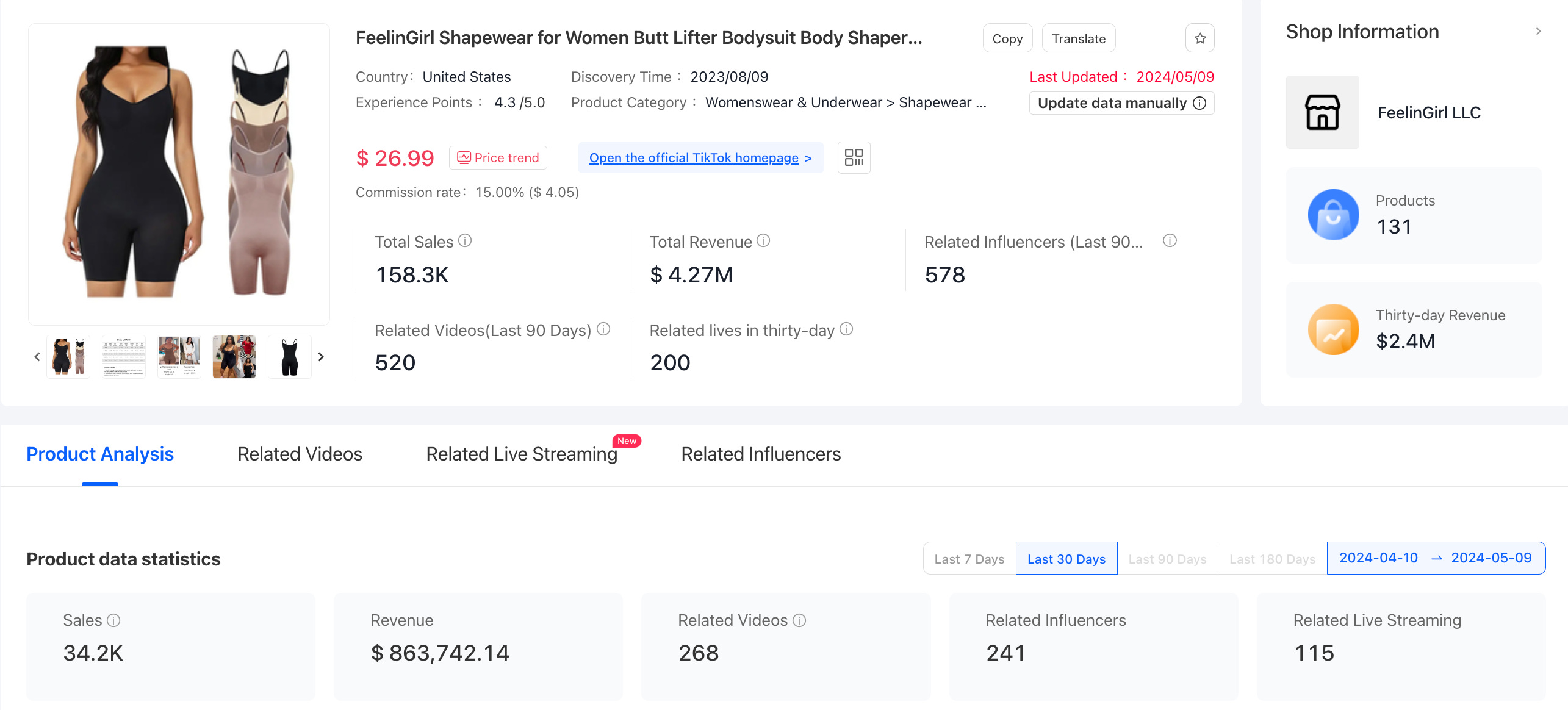Click the Thirty-day Revenue value $2.4M
1568x710 pixels.
(x=1406, y=342)
